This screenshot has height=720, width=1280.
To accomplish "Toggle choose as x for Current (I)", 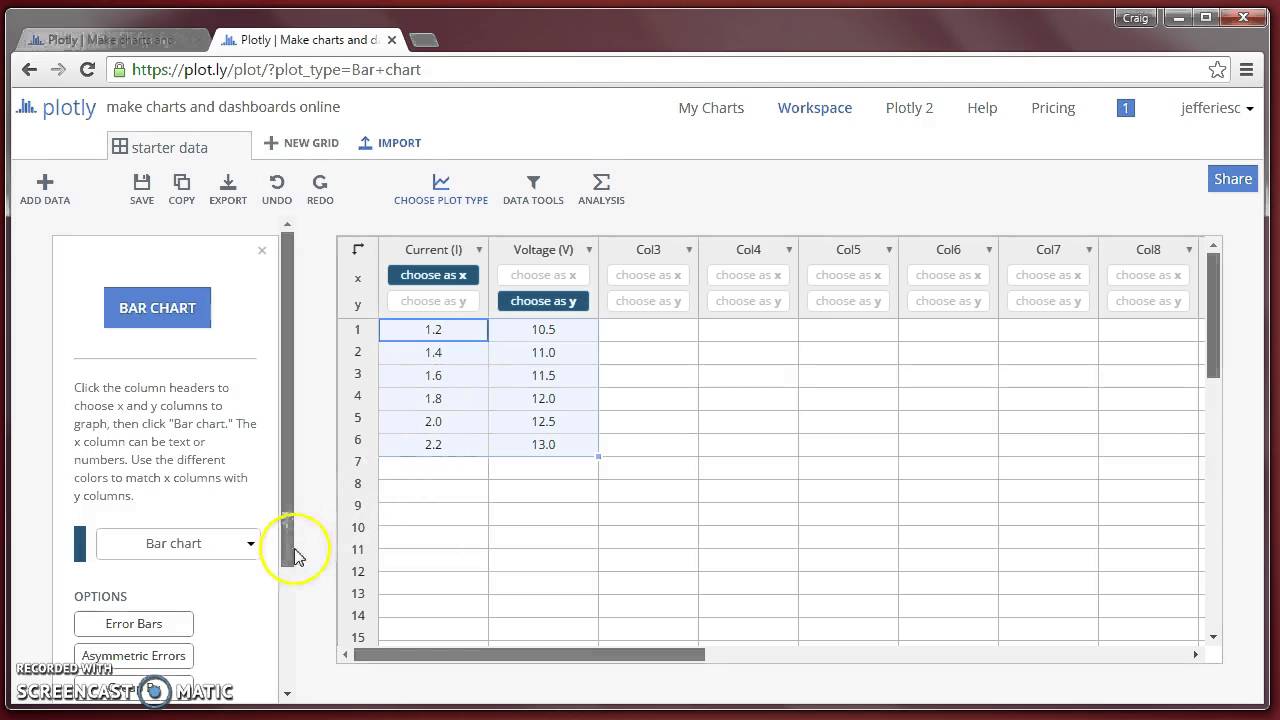I will pos(433,275).
